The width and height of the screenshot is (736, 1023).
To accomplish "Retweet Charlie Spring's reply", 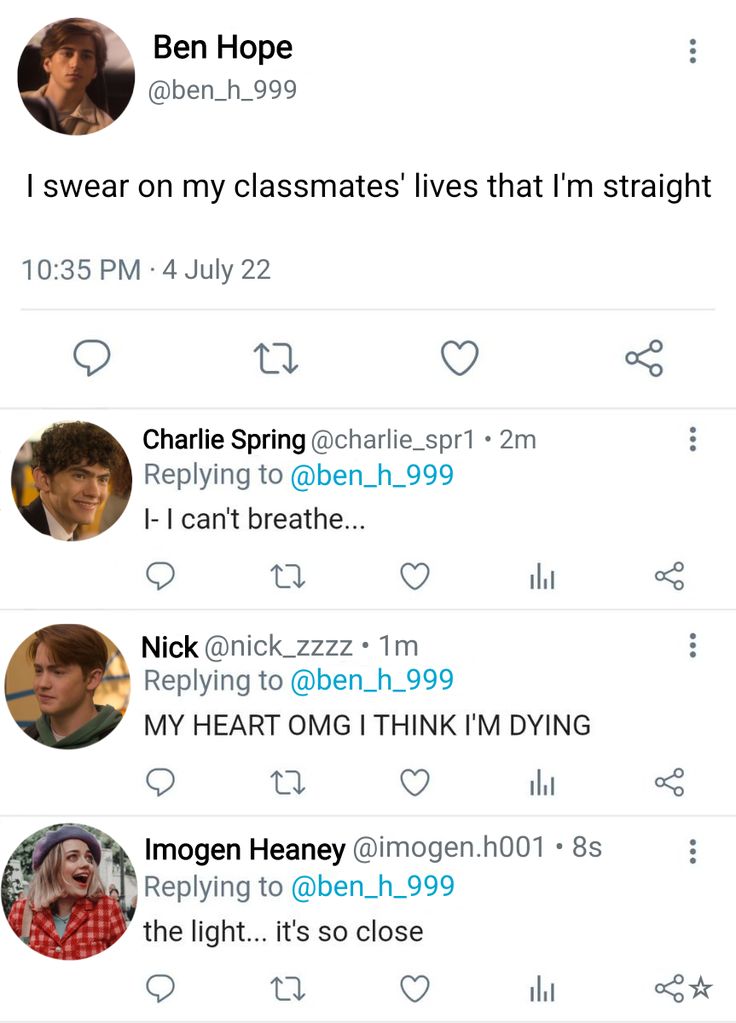I will (x=286, y=576).
